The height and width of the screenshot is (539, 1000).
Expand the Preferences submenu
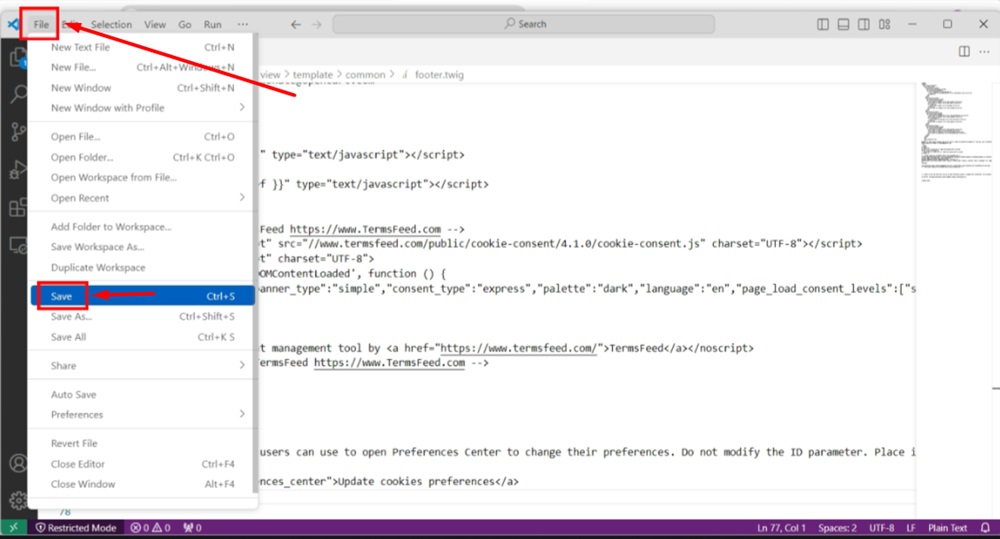[143, 415]
